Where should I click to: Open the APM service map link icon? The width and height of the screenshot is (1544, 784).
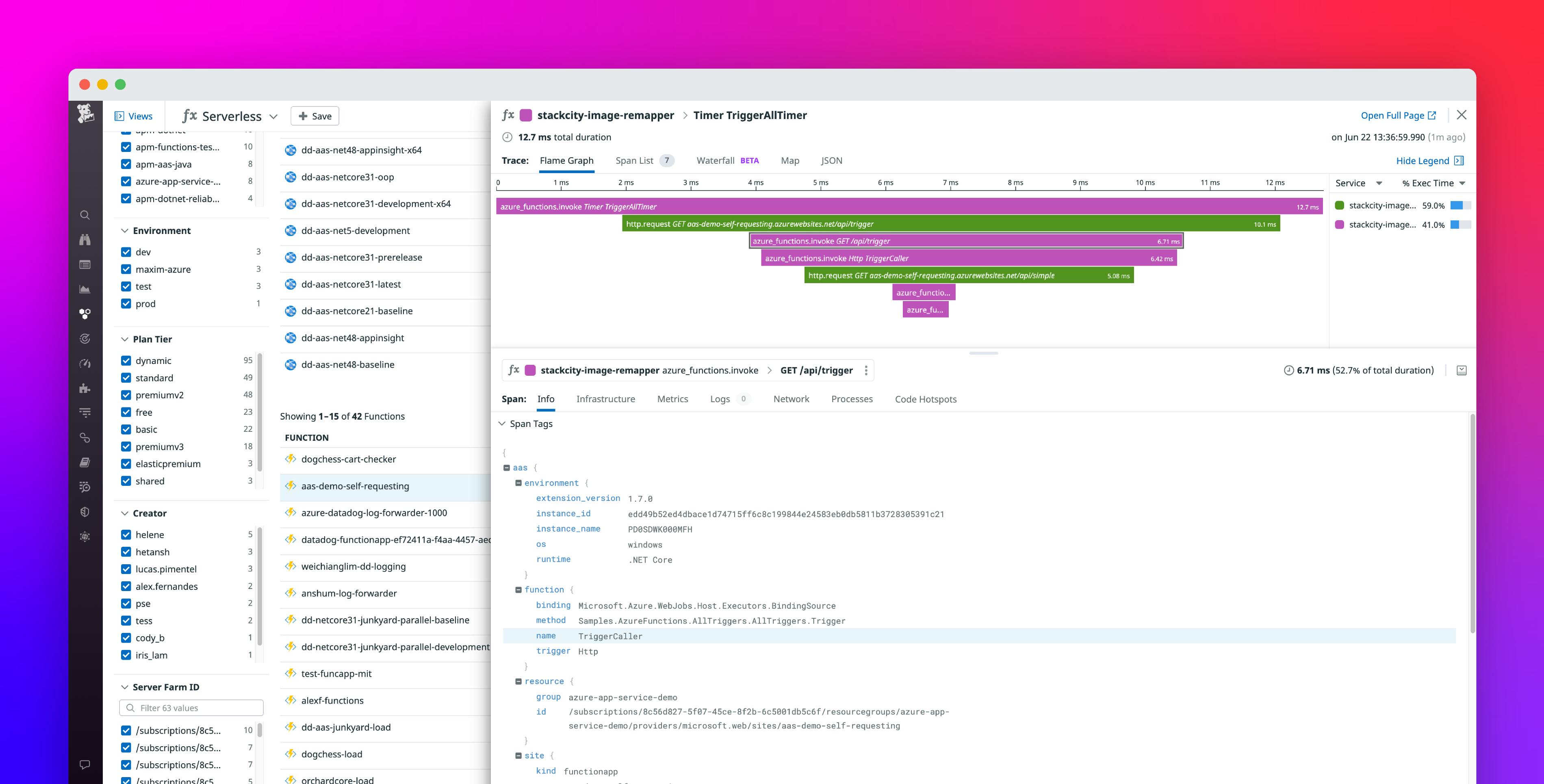pyautogui.click(x=85, y=437)
